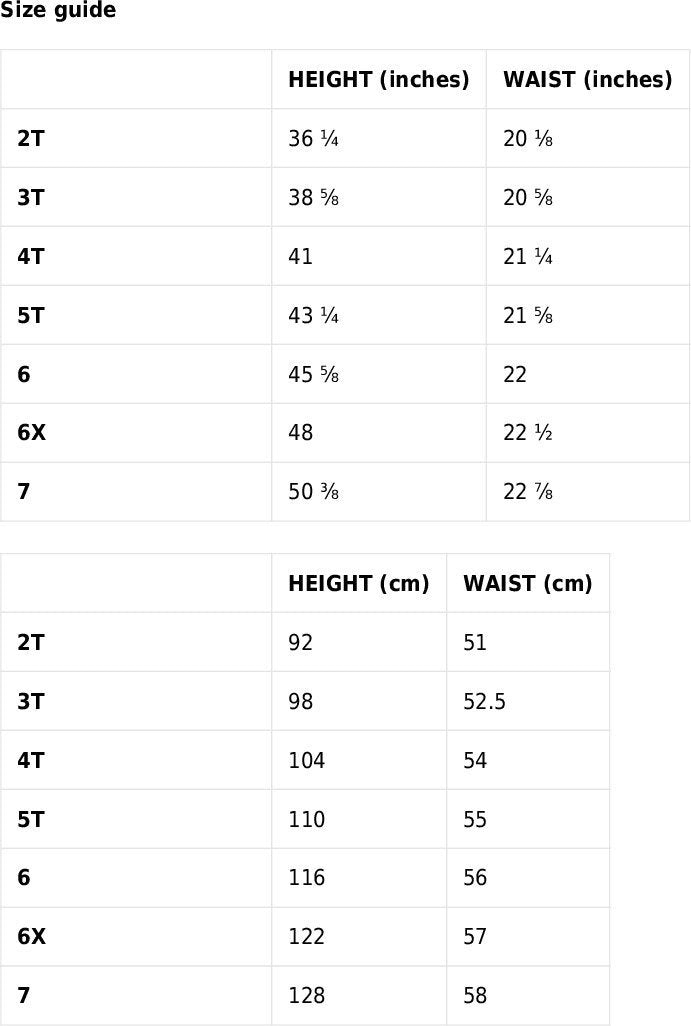This screenshot has width=691, height=1026.
Task: Click the 22 ½ waist value
Action: pos(528,433)
